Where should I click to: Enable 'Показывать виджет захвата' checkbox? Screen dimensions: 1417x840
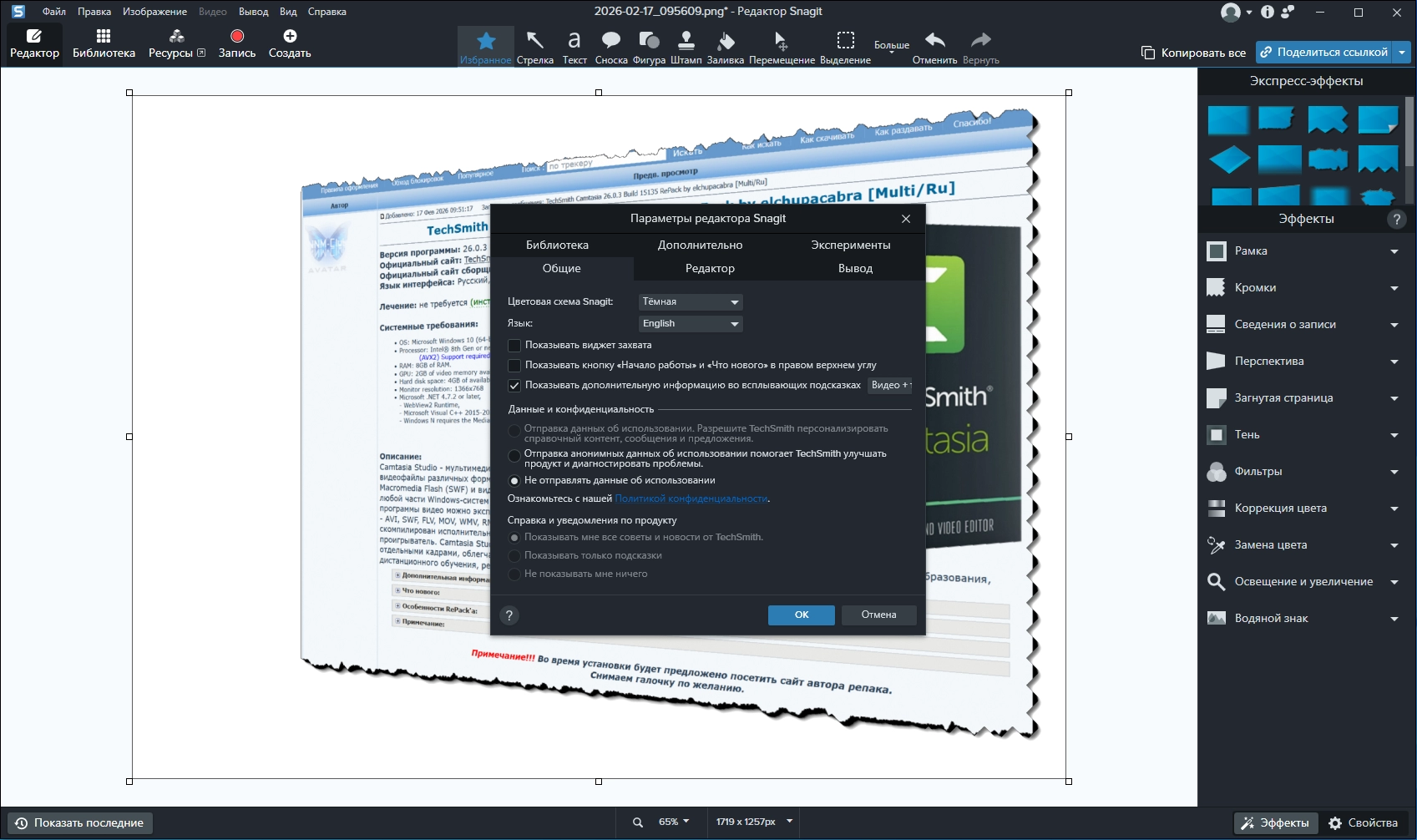coord(514,346)
